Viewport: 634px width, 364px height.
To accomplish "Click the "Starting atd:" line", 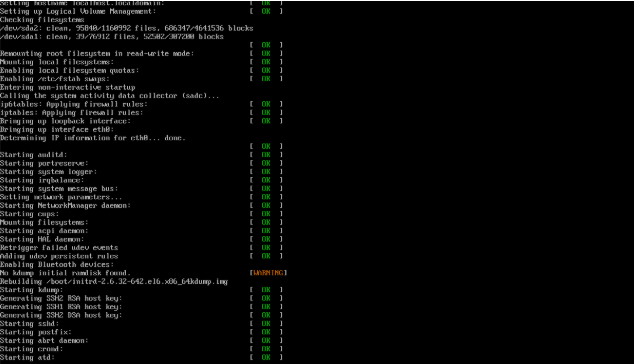I will 27,358.
